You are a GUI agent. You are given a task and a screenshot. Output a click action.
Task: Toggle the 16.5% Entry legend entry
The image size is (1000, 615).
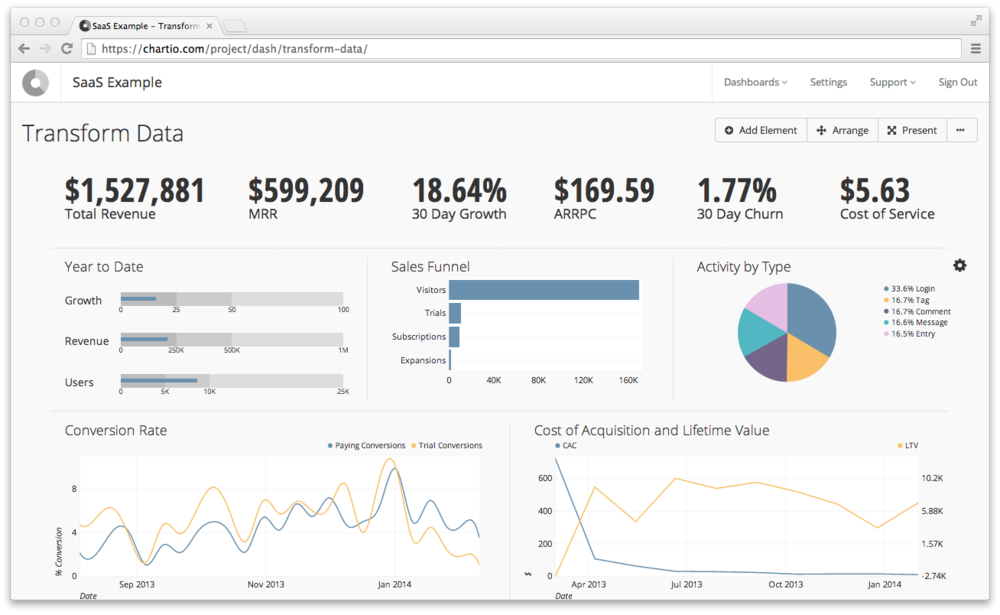pyautogui.click(x=909, y=334)
